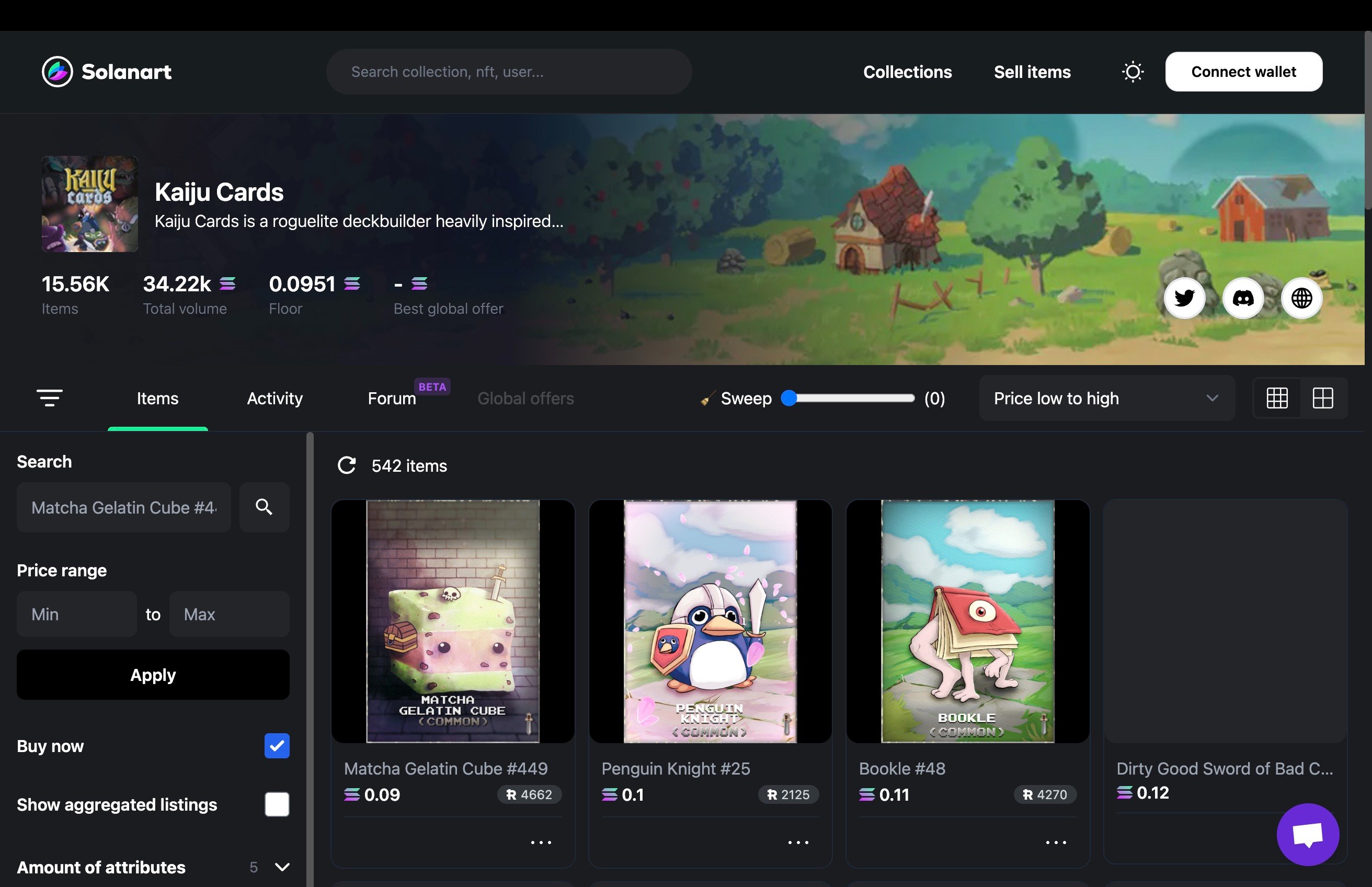1372x887 pixels.
Task: Click rarity rank badge 4270
Action: click(1045, 795)
